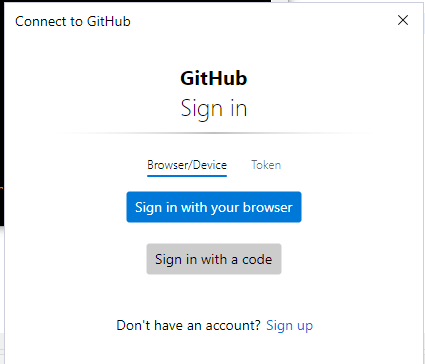Open the Sign up link
The width and height of the screenshot is (425, 364).
pos(289,325)
